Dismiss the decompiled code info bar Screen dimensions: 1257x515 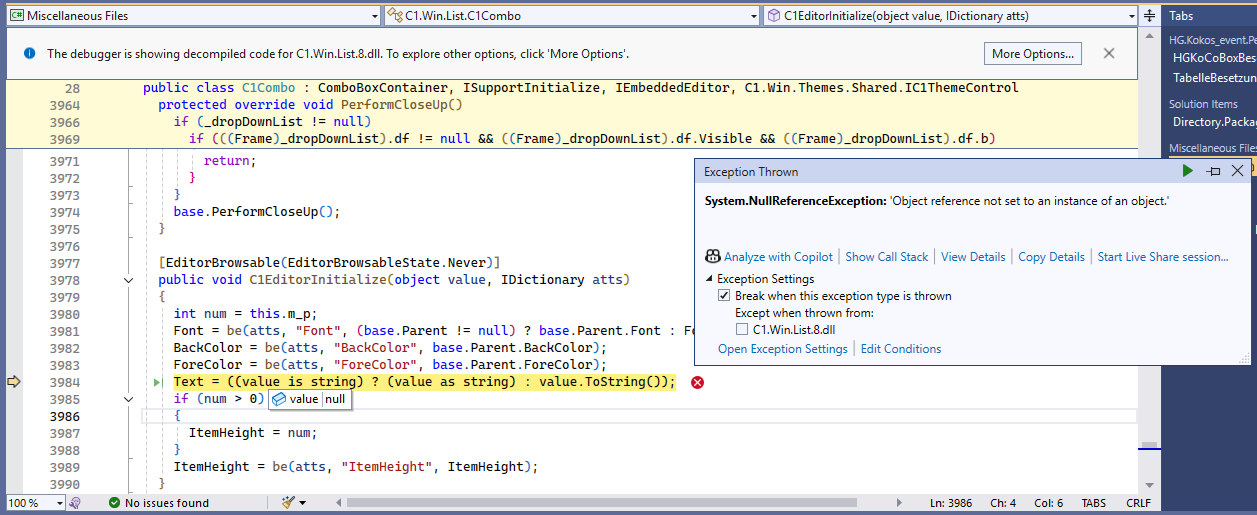[1109, 53]
